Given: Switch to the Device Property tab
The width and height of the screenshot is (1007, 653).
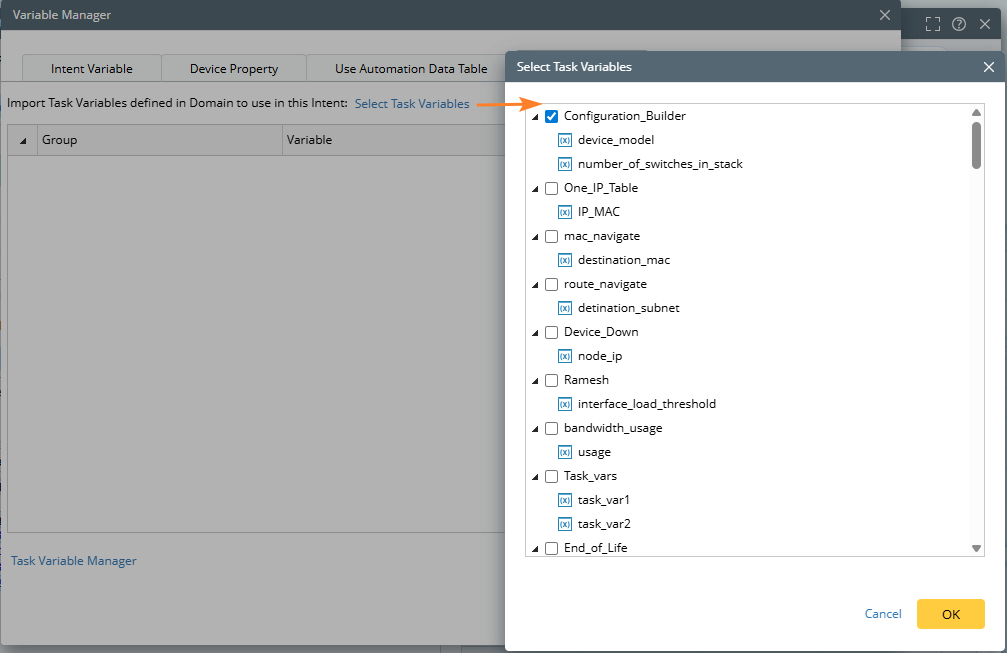Looking at the screenshot, I should (234, 69).
